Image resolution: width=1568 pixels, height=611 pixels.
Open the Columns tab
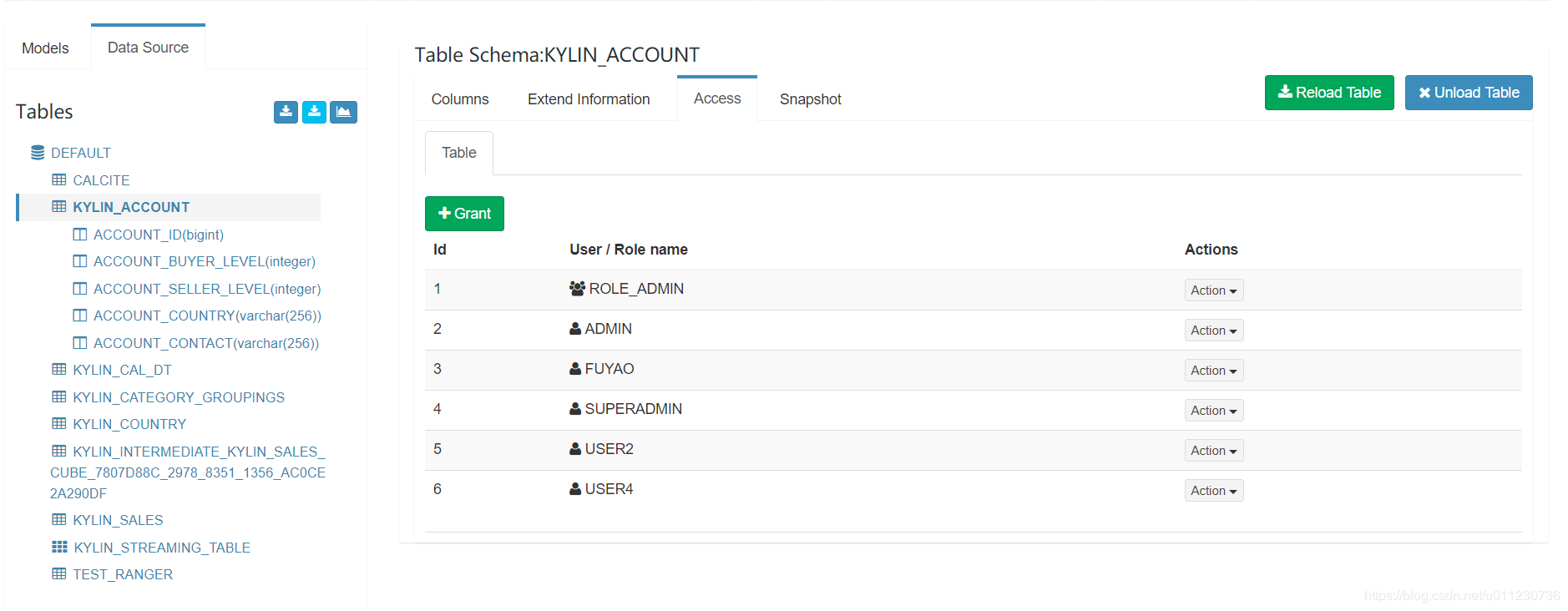460,99
